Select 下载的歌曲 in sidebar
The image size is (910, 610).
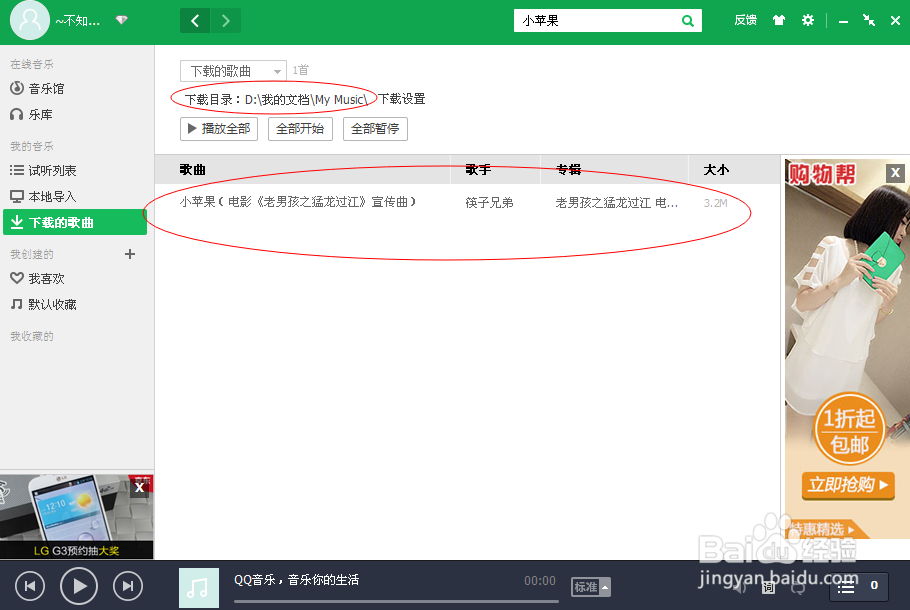tap(75, 222)
